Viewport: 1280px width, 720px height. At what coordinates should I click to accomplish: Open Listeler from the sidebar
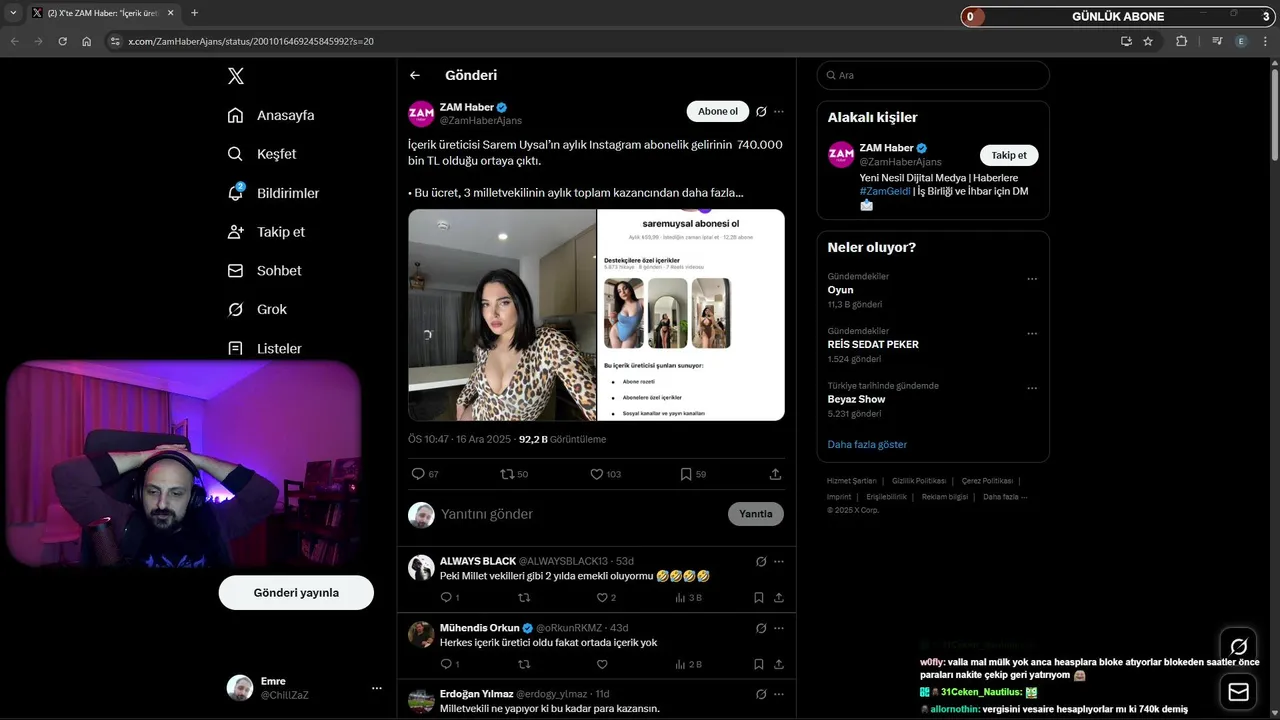pyautogui.click(x=264, y=349)
